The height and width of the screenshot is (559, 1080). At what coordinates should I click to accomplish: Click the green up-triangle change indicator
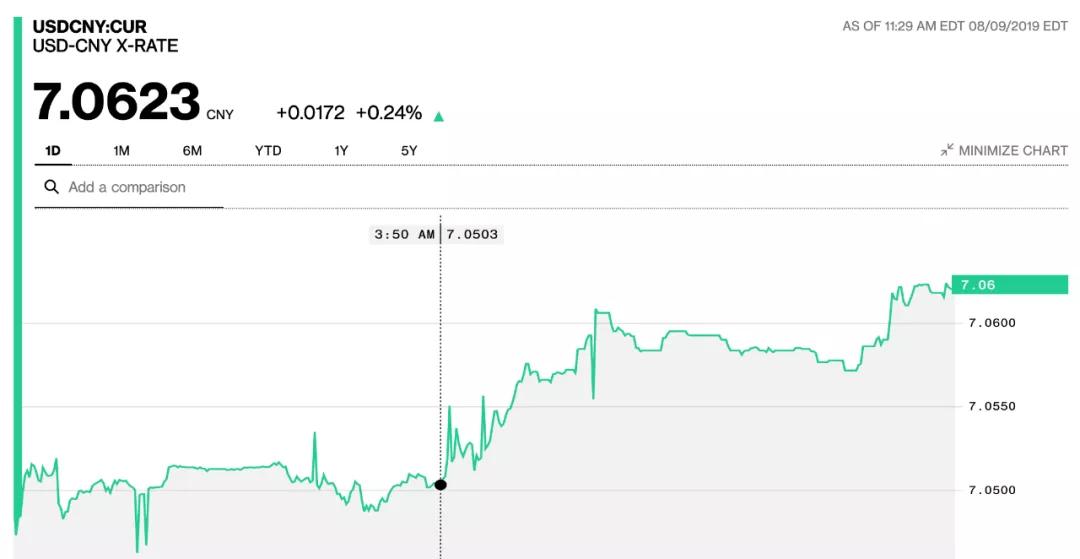pos(438,116)
